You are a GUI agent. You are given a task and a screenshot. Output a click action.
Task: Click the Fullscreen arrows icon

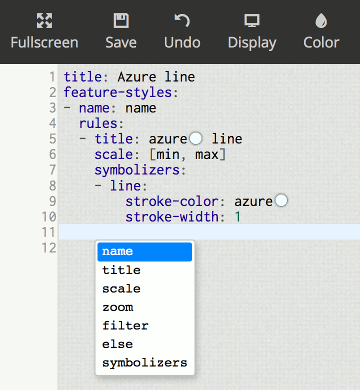click(44, 21)
